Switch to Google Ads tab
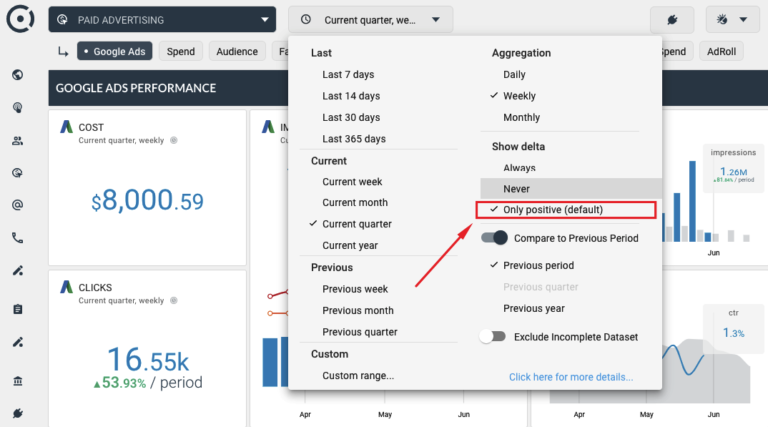The image size is (768, 427). coord(115,51)
